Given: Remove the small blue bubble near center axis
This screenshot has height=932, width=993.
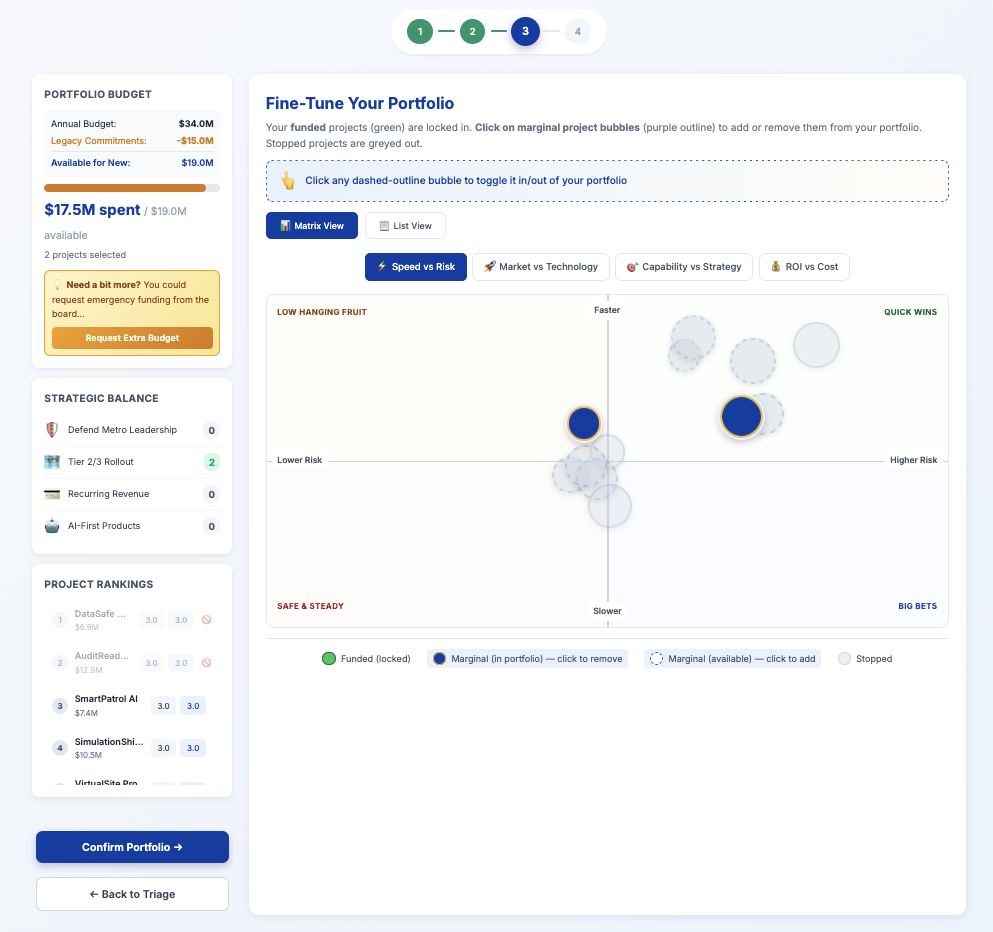Looking at the screenshot, I should 583,423.
